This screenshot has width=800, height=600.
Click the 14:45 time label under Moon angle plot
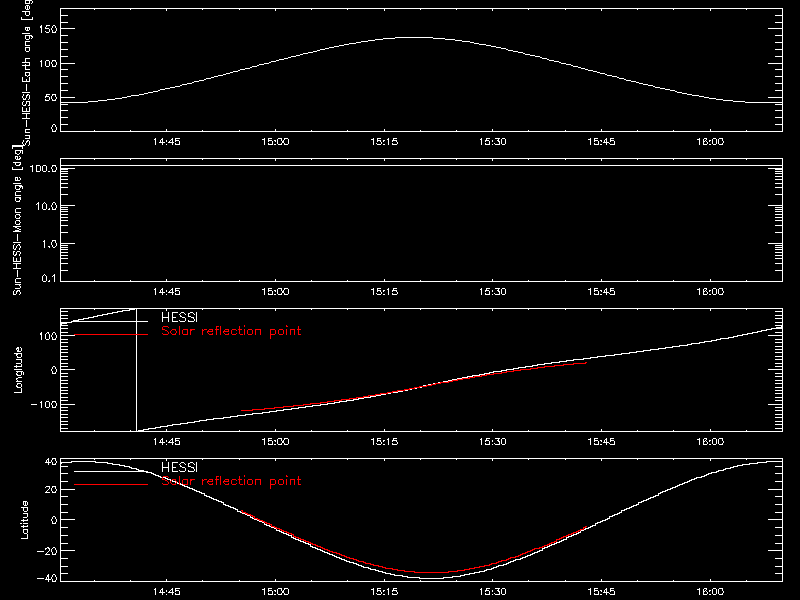[166, 291]
